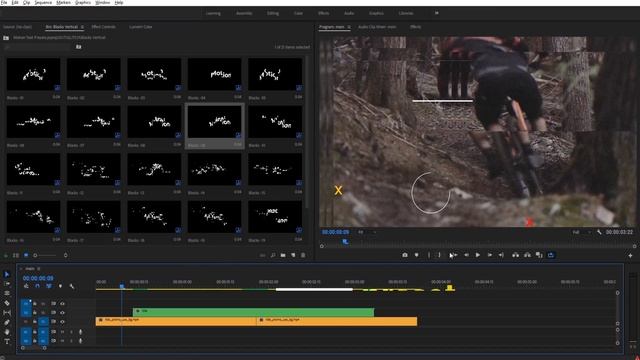The height and width of the screenshot is (360, 640).
Task: Select the green clip on the timeline
Action: (253, 312)
